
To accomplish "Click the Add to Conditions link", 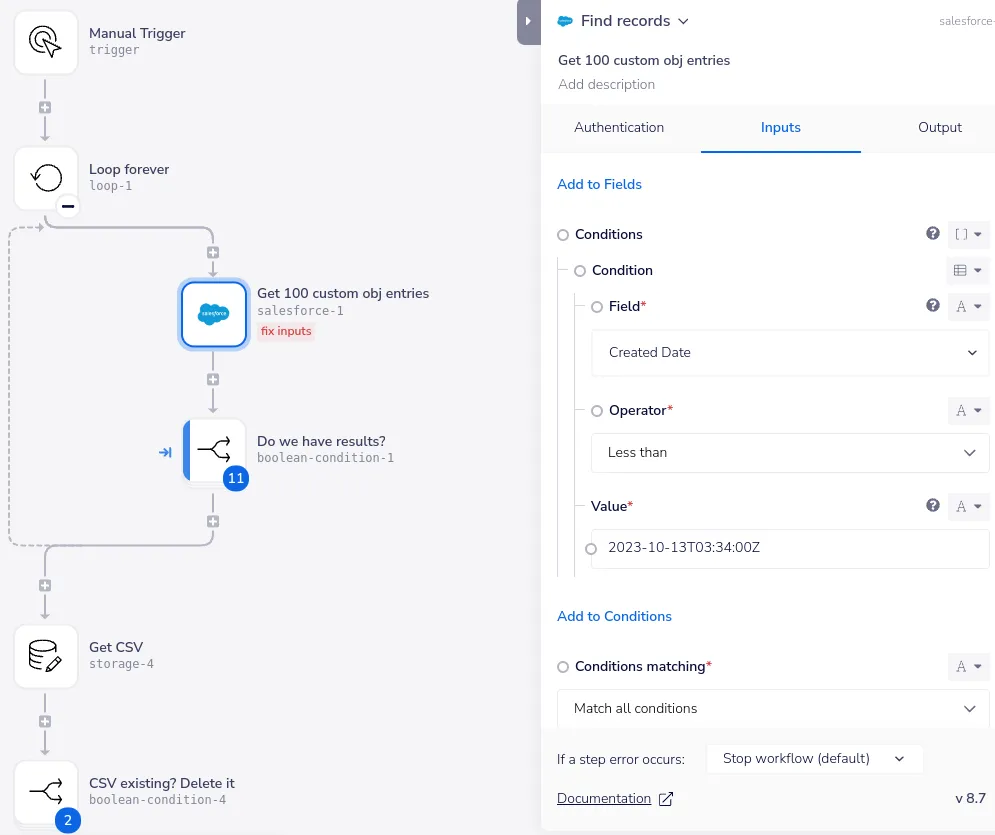I will point(614,616).
